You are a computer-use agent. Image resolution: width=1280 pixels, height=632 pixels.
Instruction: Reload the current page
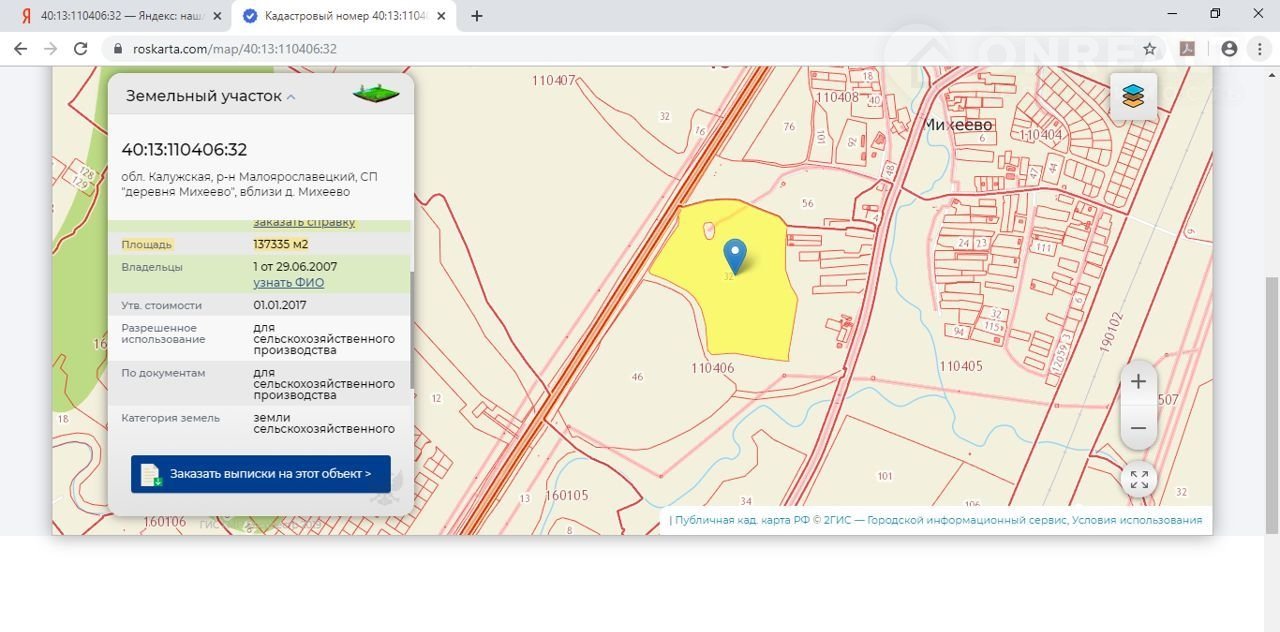coord(81,48)
